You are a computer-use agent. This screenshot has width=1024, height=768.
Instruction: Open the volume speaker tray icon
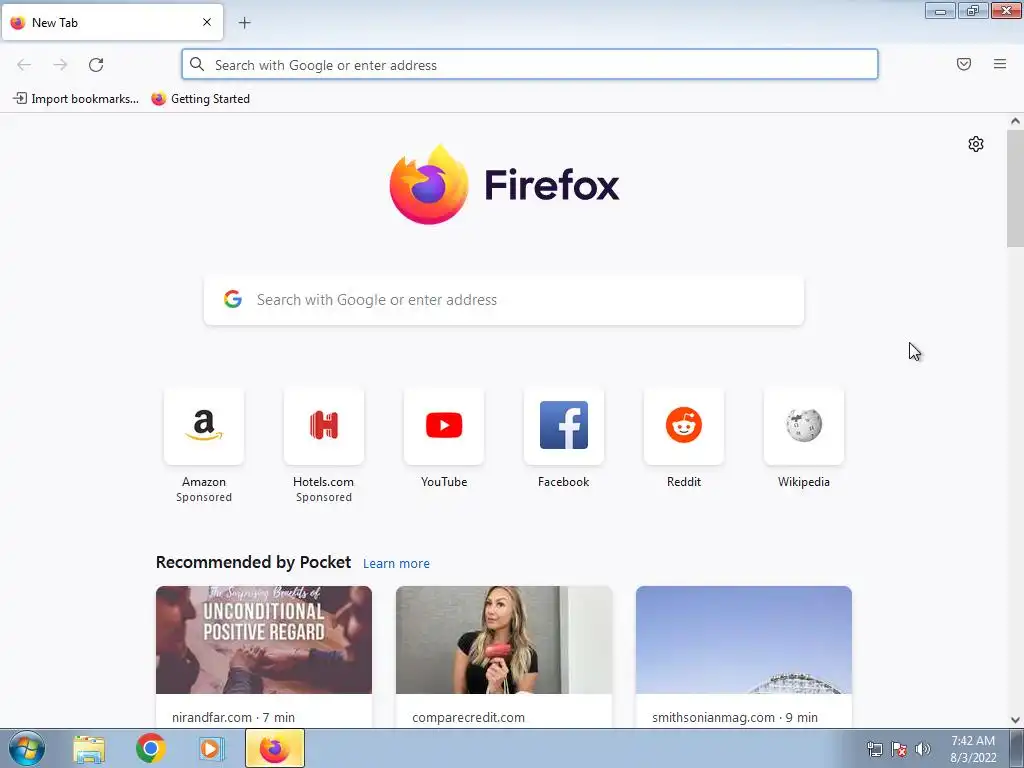pyautogui.click(x=923, y=749)
